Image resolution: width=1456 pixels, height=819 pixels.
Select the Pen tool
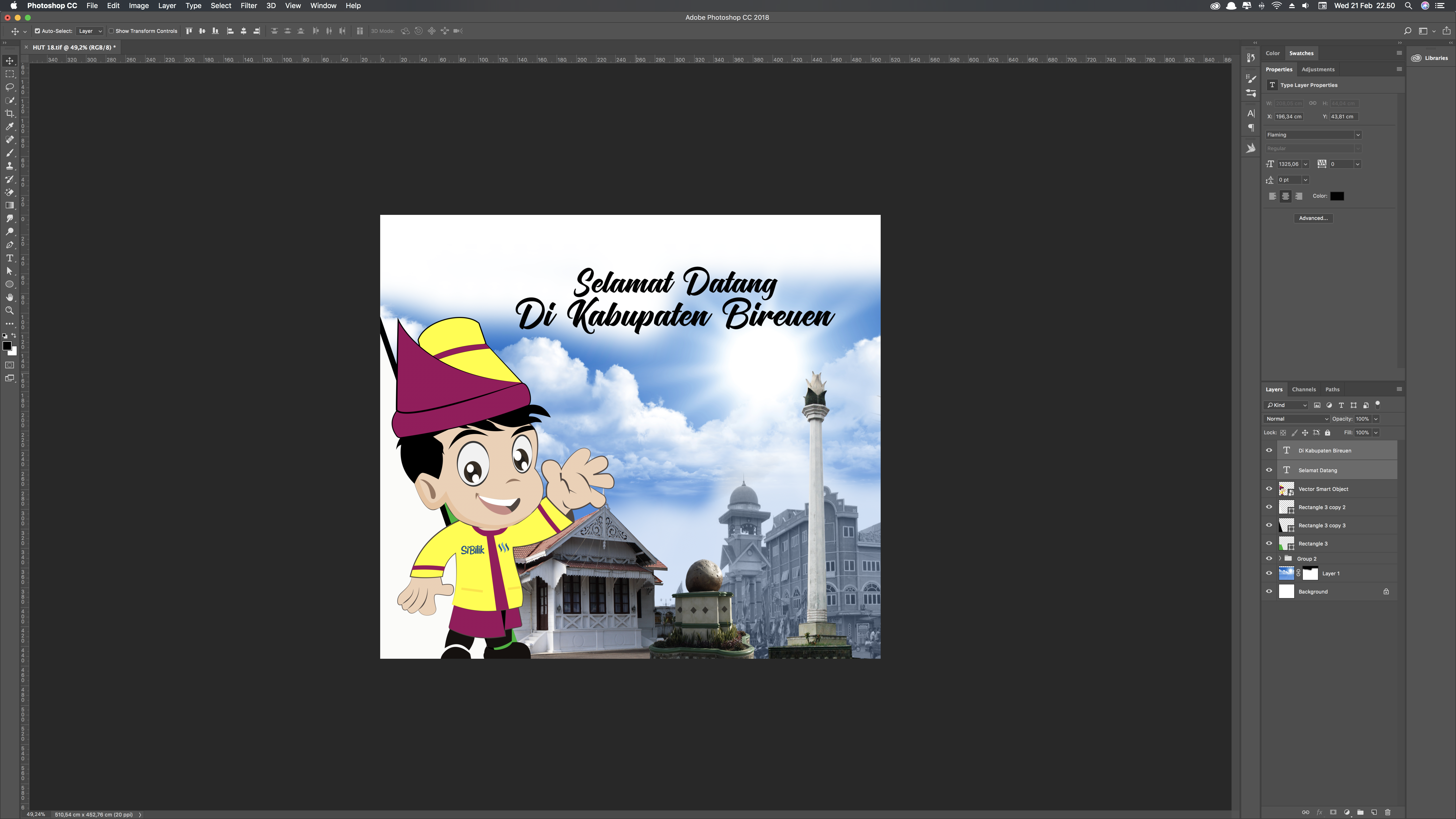click(10, 245)
